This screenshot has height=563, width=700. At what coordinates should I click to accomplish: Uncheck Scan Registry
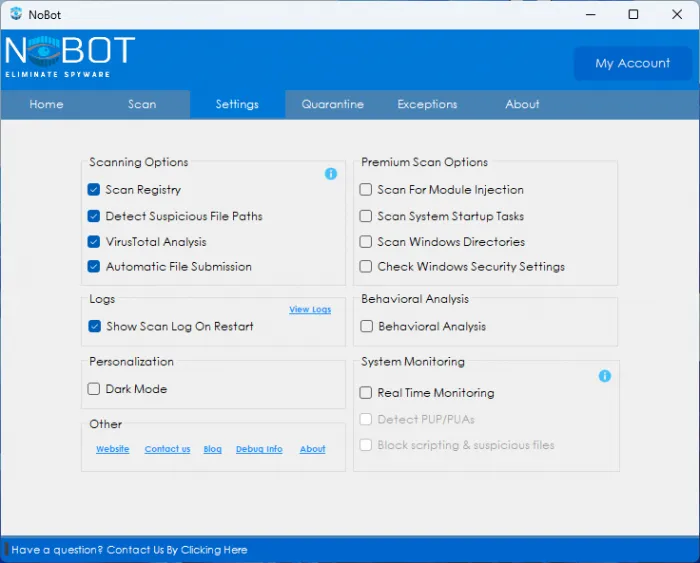pos(94,190)
